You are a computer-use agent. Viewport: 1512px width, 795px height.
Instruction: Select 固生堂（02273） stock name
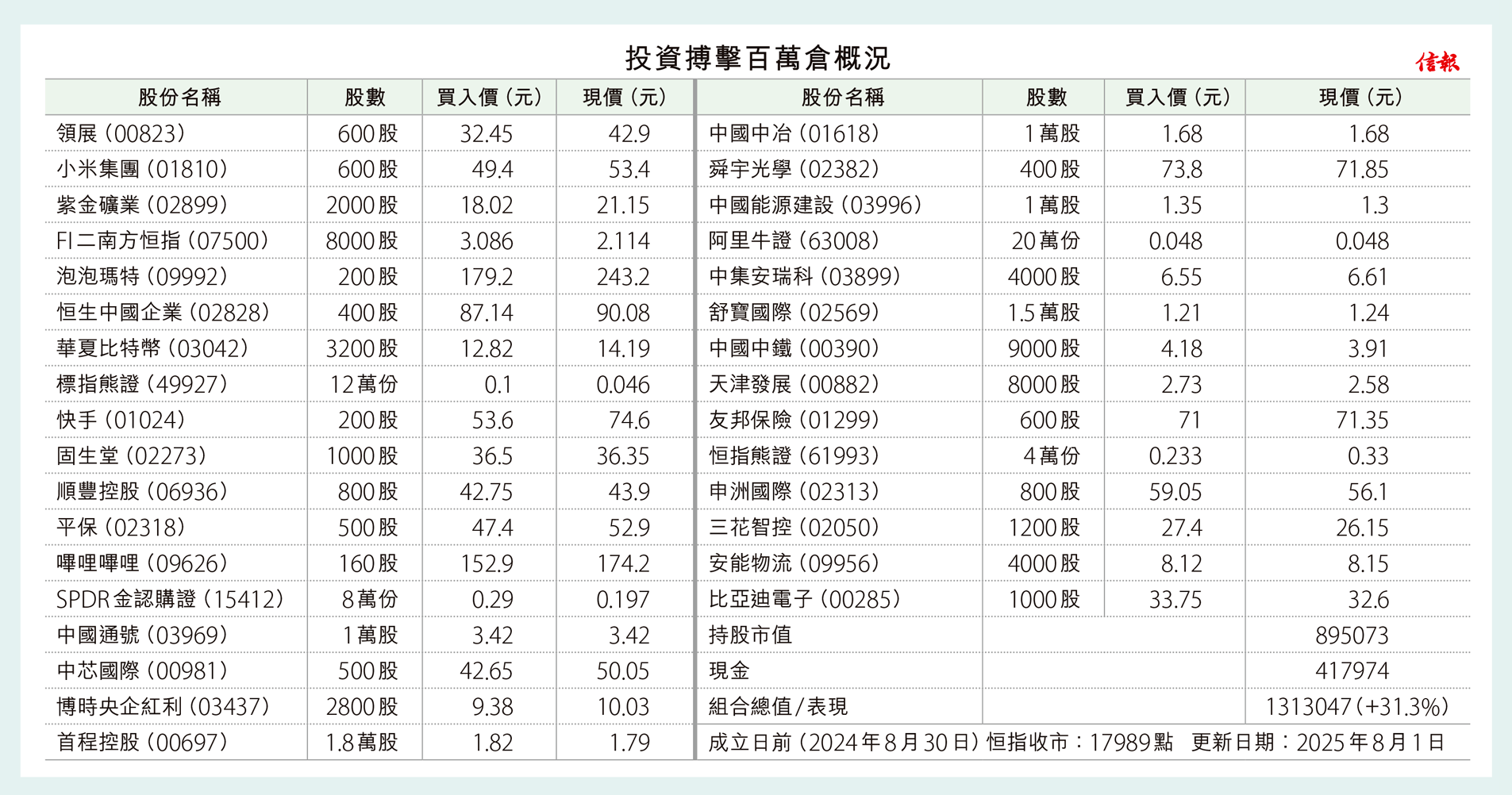pyautogui.click(x=132, y=455)
